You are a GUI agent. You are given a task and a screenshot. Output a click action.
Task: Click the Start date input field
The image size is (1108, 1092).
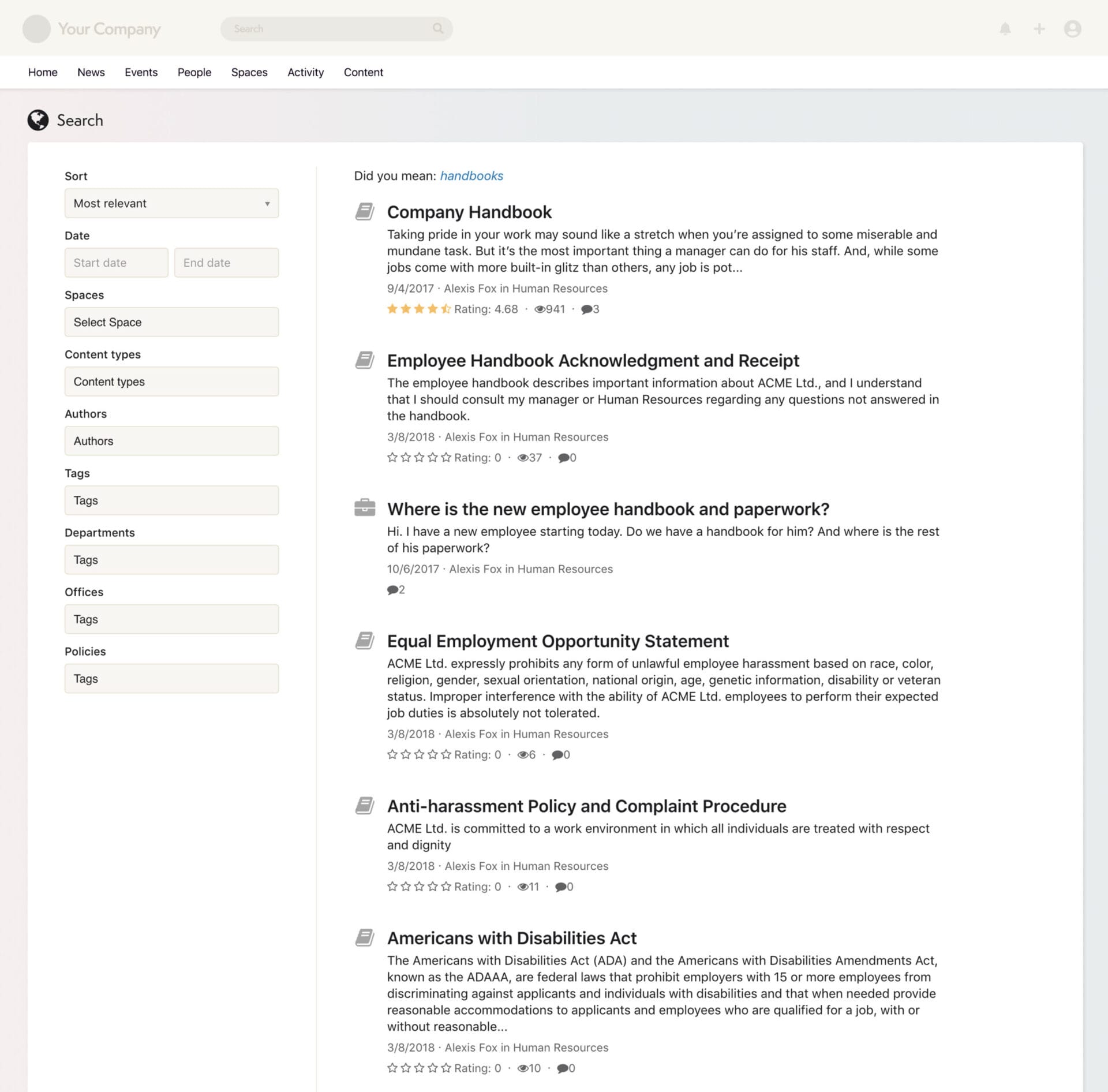[116, 263]
